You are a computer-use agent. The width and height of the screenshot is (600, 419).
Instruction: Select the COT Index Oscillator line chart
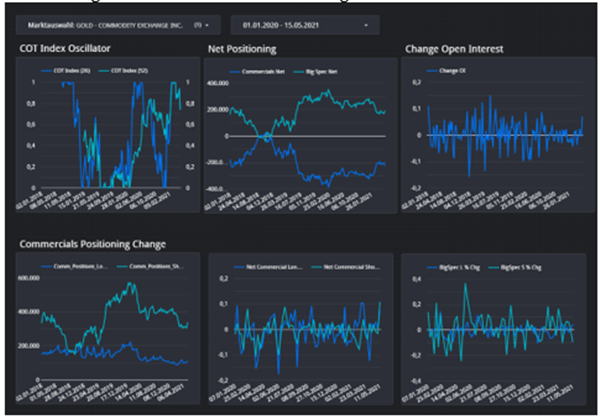click(108, 135)
